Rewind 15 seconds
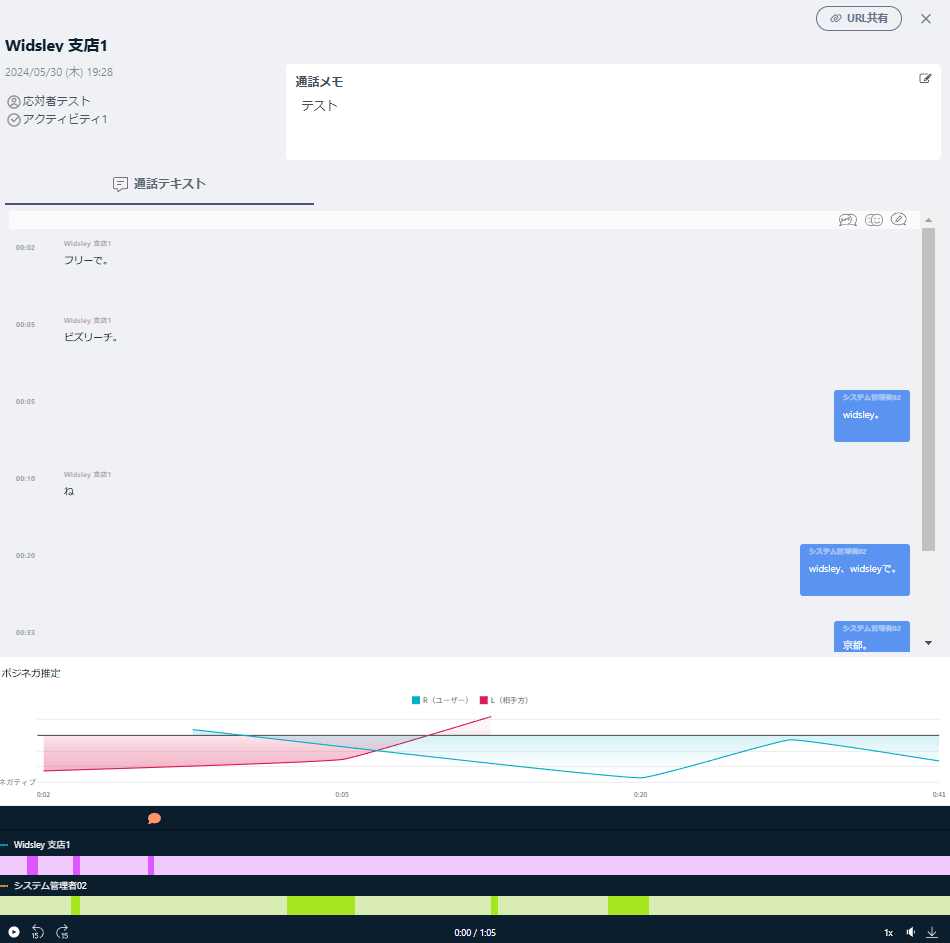950x943 pixels. (x=38, y=932)
